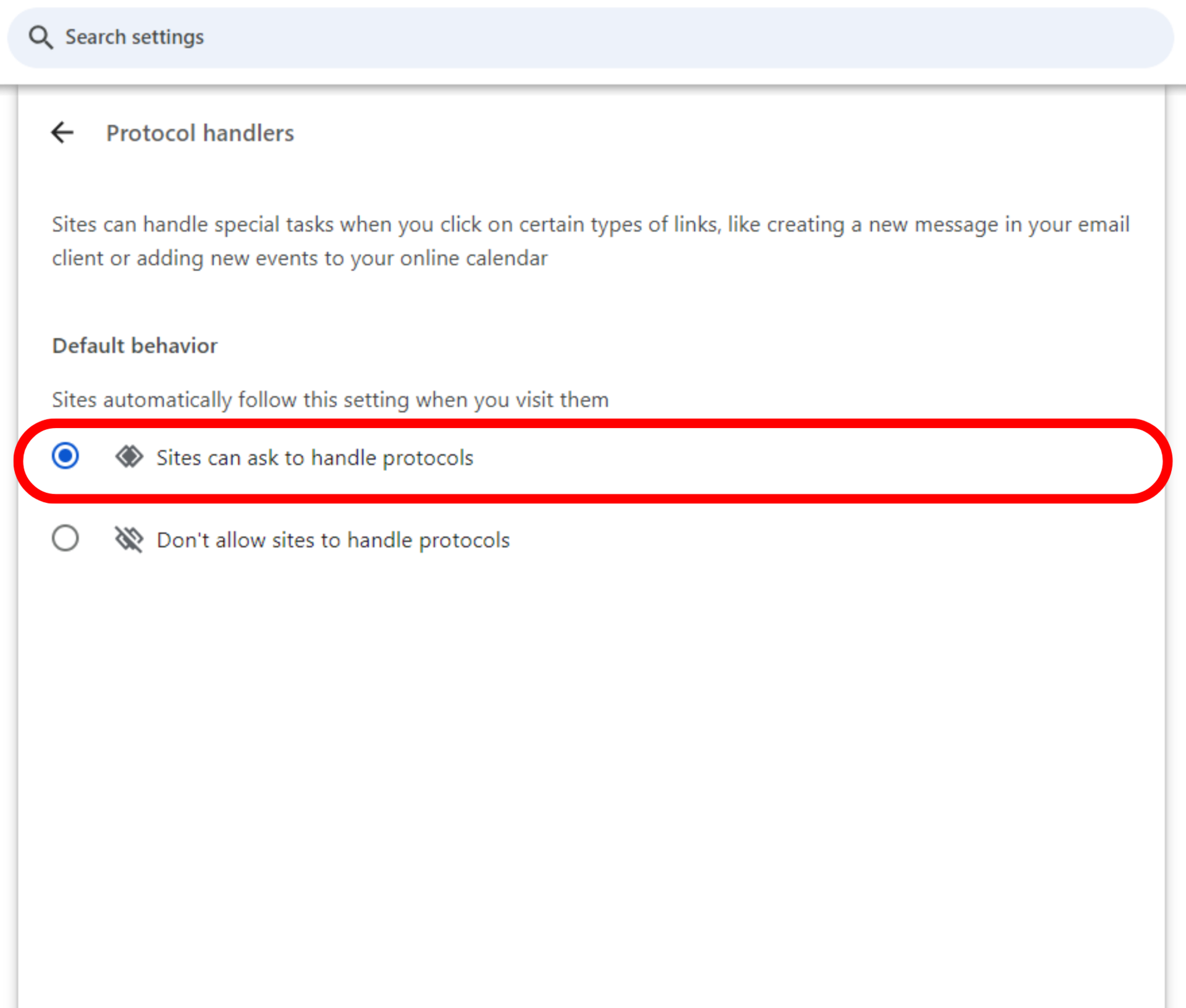
Task: Focus the Search settings field
Action: click(x=556, y=37)
